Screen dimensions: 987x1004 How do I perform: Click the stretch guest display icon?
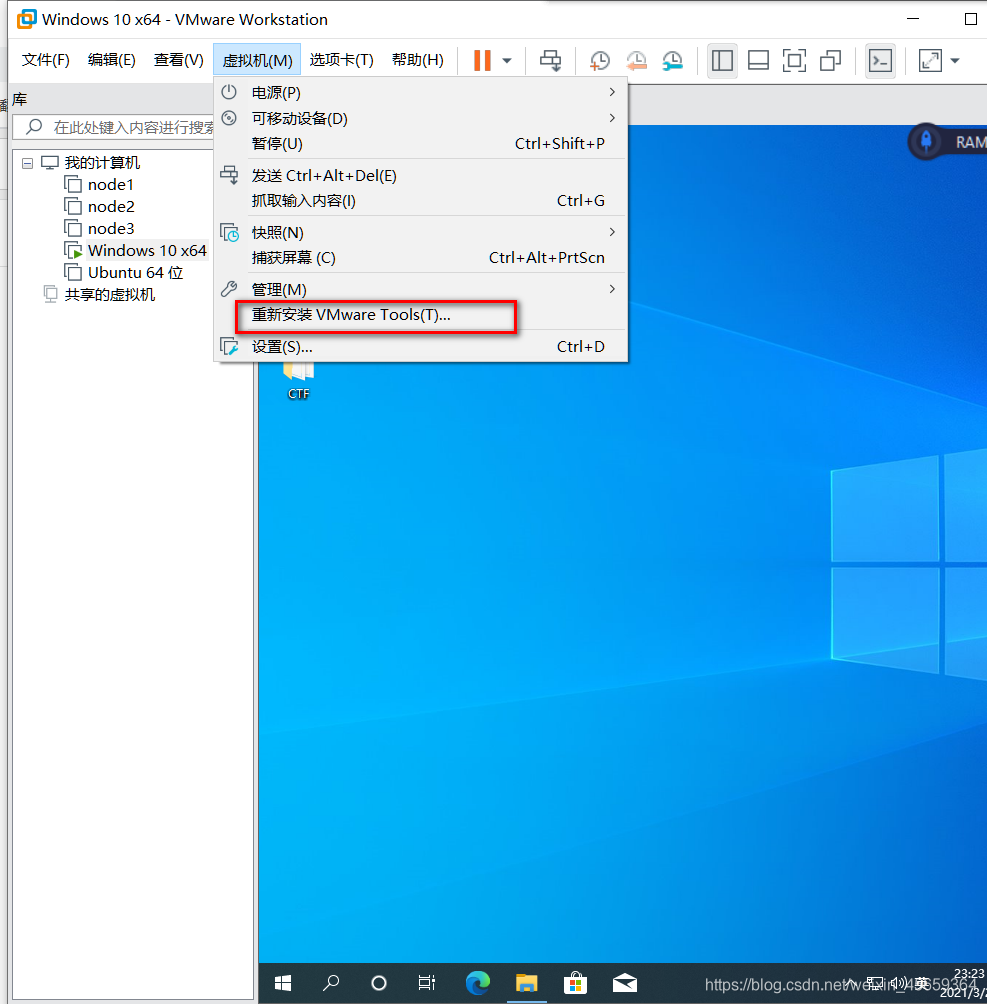[930, 61]
